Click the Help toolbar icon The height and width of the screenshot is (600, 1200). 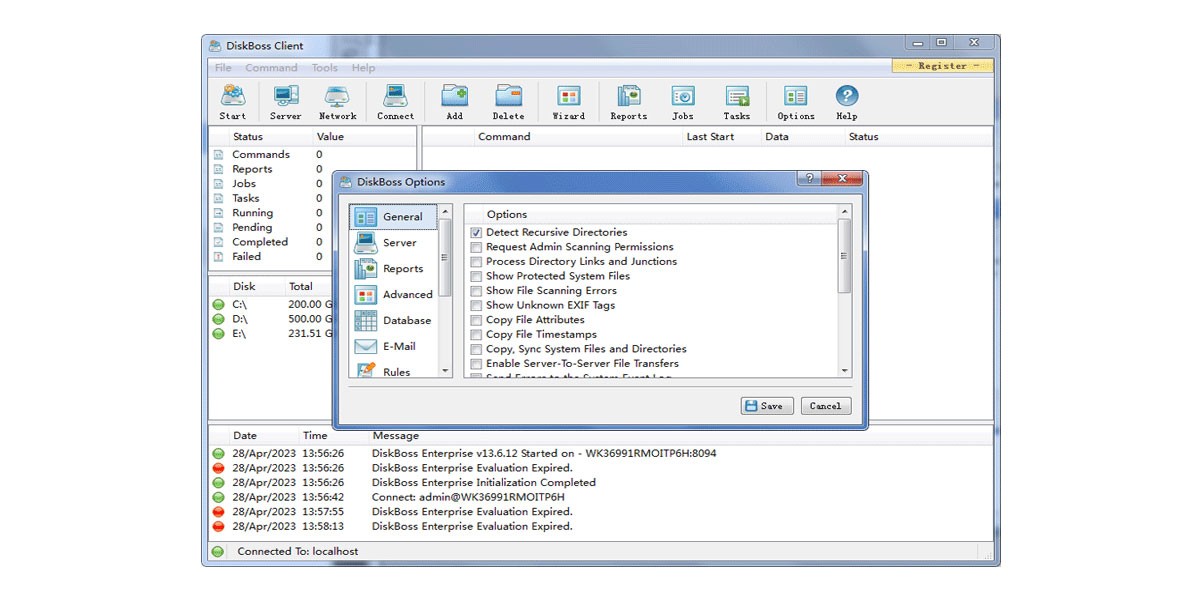click(847, 102)
